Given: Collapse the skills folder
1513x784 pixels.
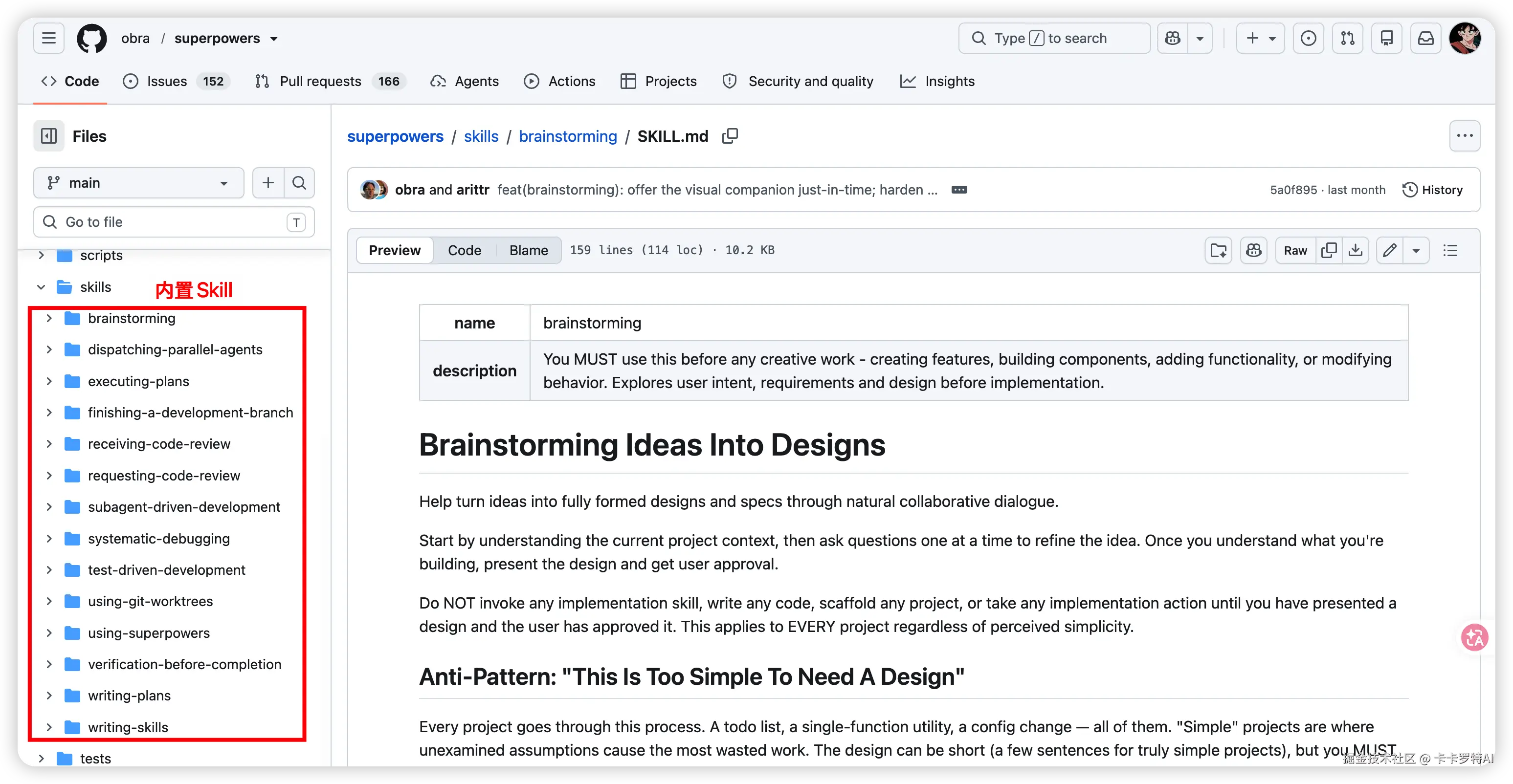Looking at the screenshot, I should (x=41, y=287).
